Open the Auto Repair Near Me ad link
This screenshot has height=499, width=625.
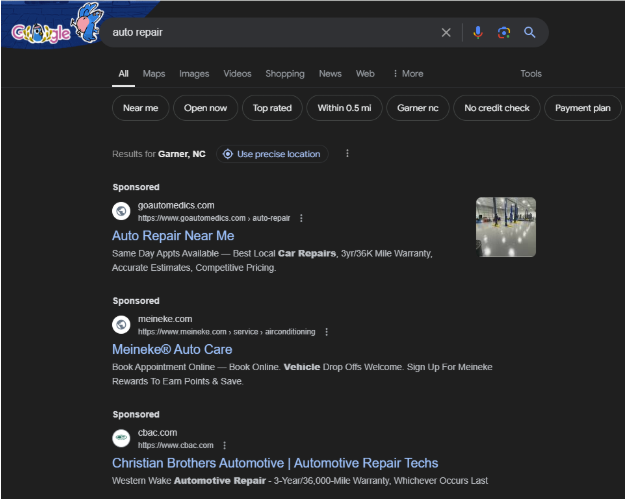(x=173, y=236)
